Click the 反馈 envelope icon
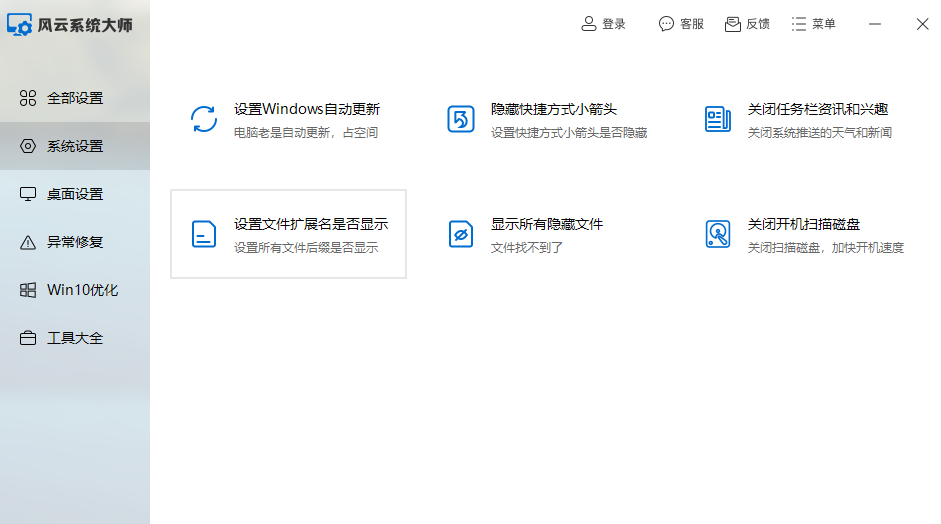Screen dimensions: 941x524 pos(733,23)
